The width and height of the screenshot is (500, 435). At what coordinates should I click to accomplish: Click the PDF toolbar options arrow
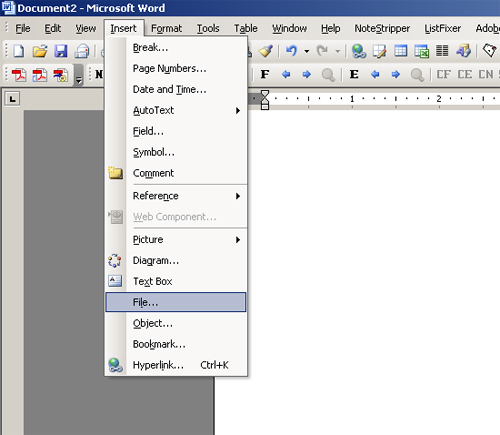[x=78, y=75]
